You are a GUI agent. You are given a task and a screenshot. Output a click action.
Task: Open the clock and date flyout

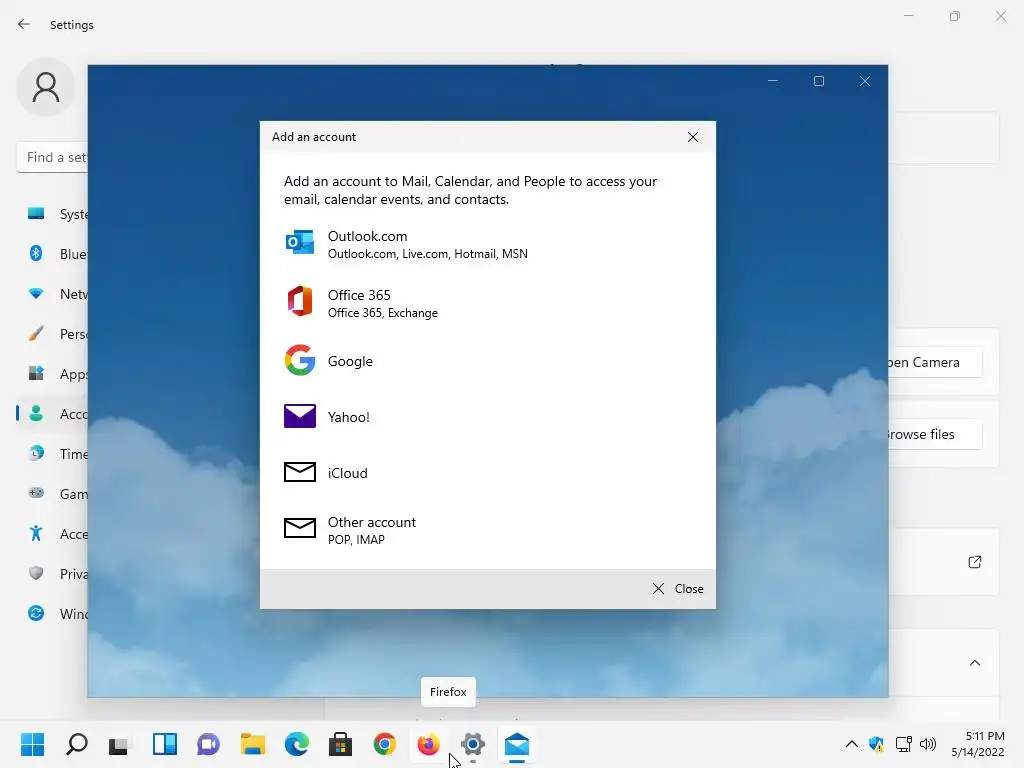coord(978,744)
